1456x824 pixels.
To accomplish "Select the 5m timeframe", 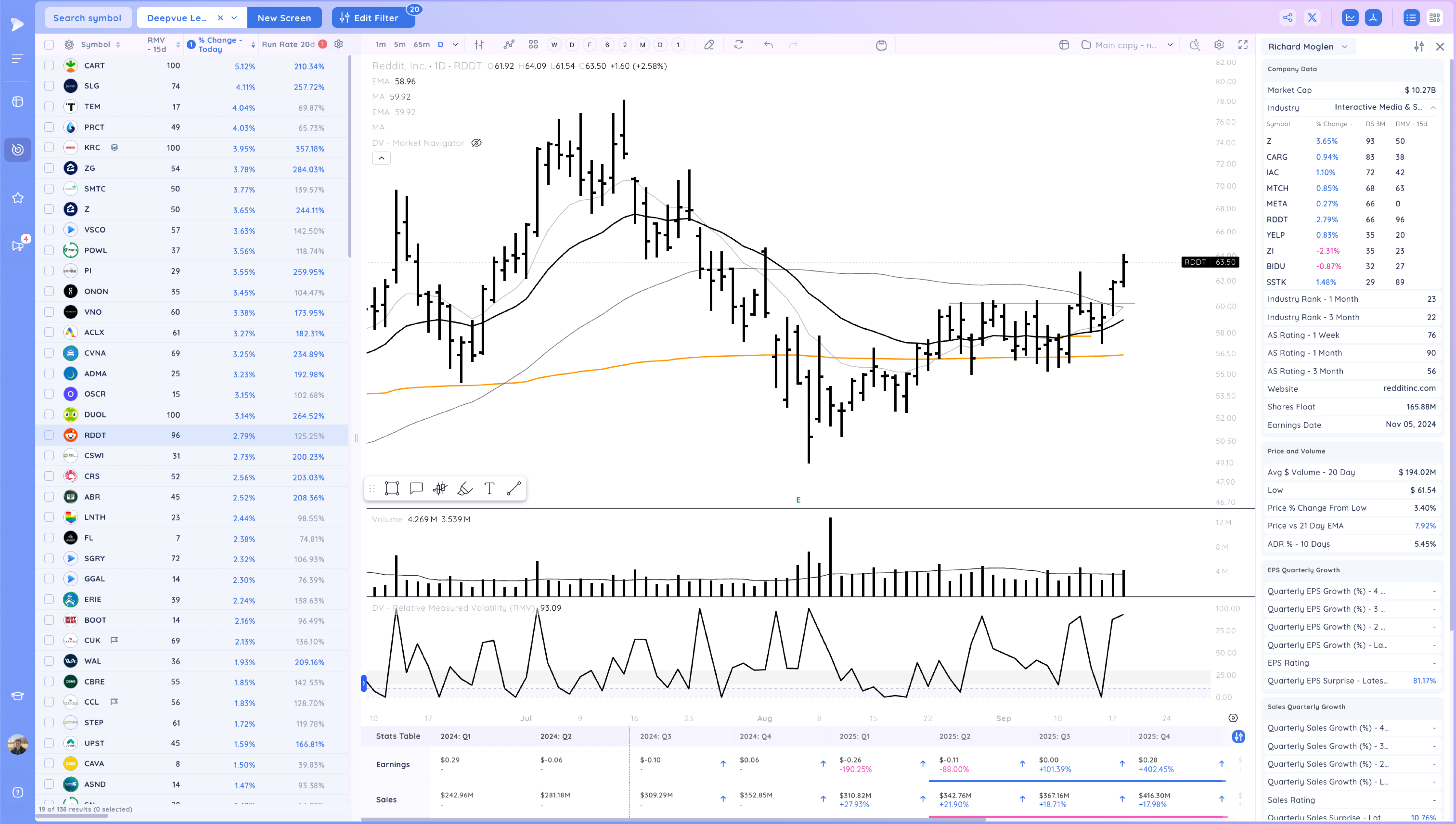I will point(400,45).
